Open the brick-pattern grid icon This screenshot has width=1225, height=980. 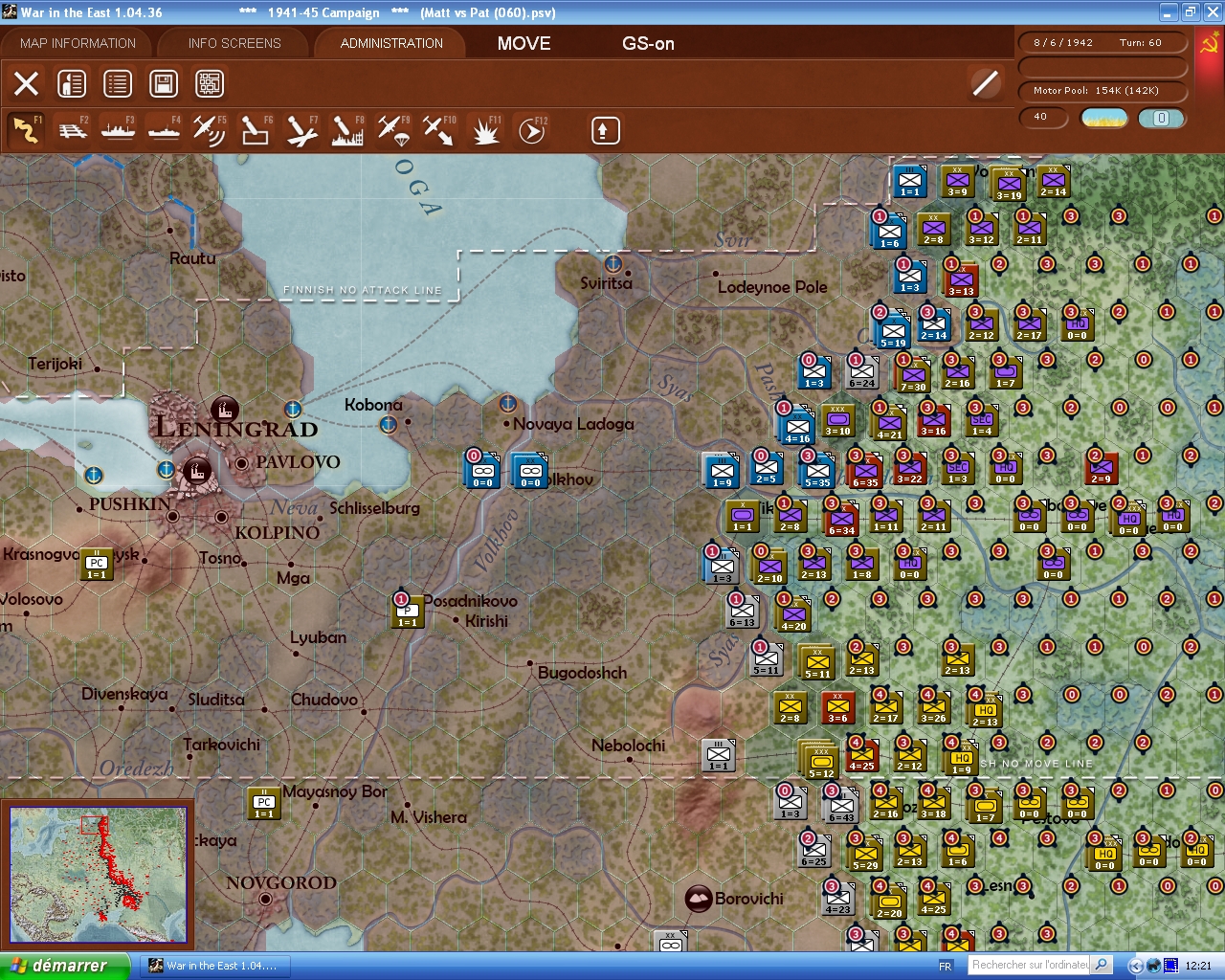point(210,84)
